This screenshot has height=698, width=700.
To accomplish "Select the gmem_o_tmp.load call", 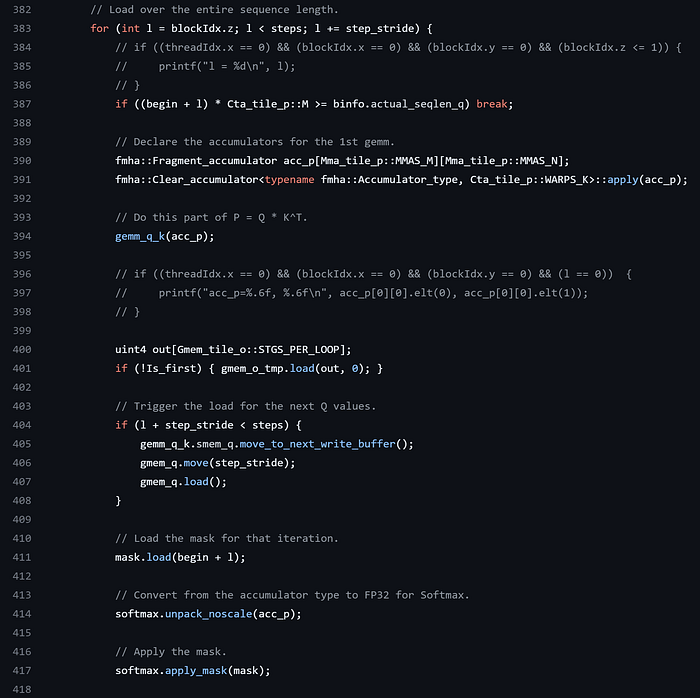I will coord(302,369).
